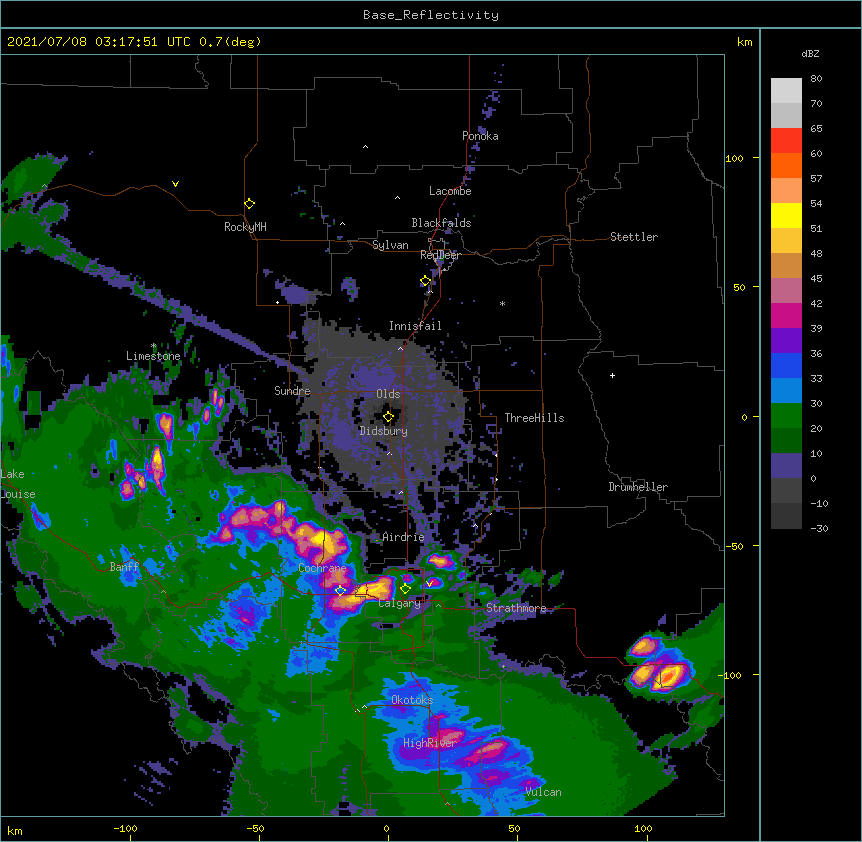Click the white plus marker east of ThreeHills
This screenshot has height=842, width=862.
[612, 375]
